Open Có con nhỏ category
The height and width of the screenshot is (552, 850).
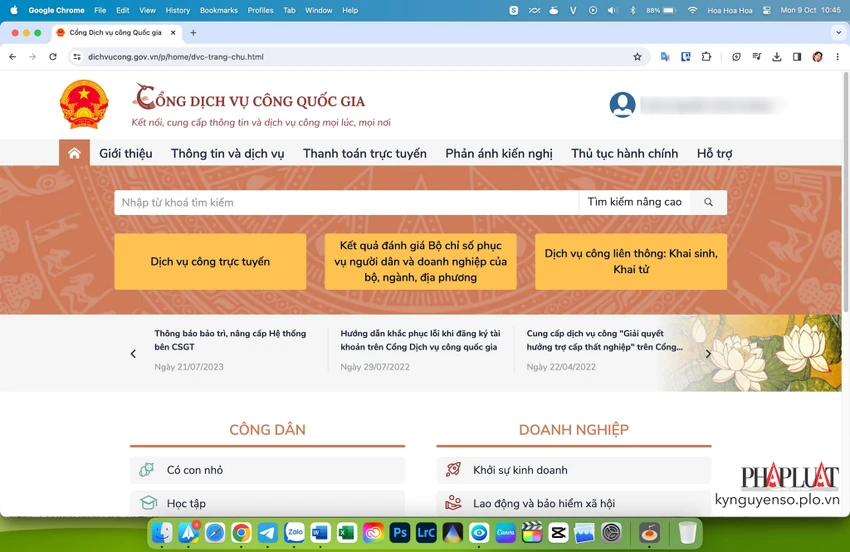268,470
